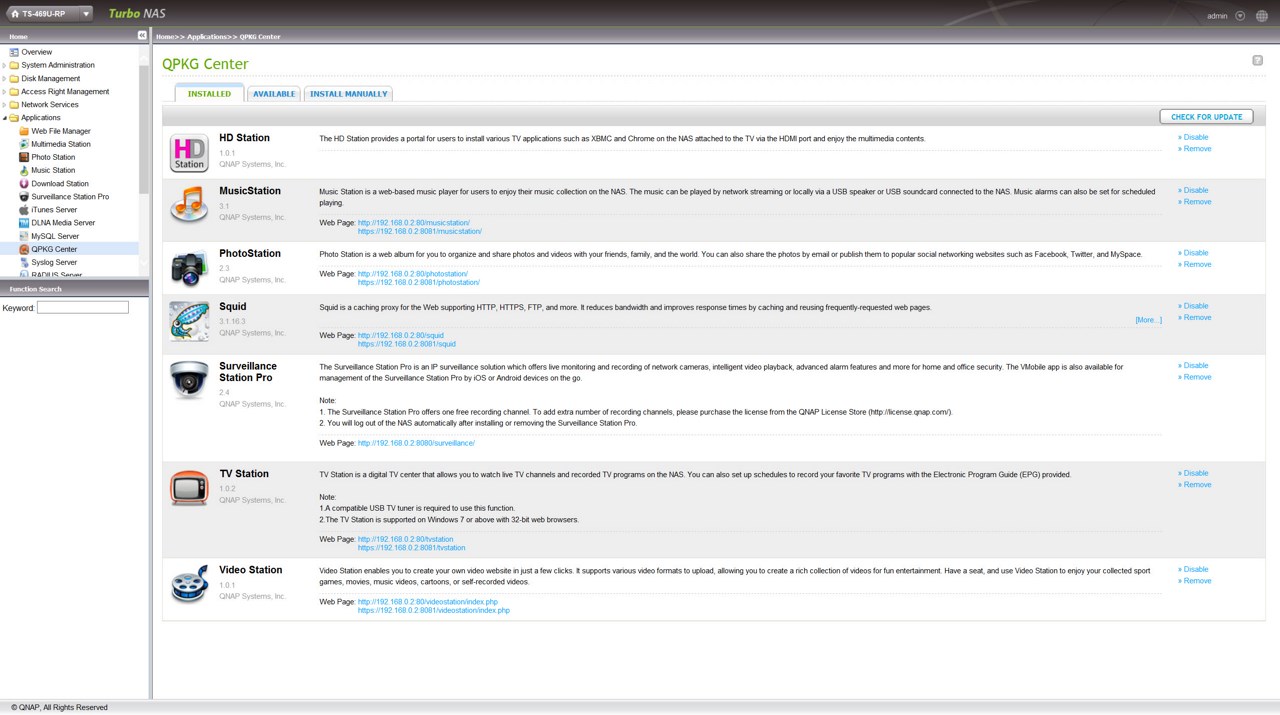Open Overview in the sidebar
The image size is (1280, 715).
click(37, 52)
